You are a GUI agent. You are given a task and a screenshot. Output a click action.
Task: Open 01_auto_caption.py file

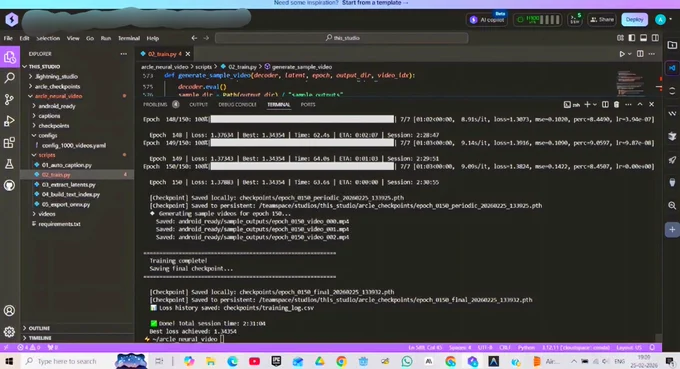[67, 165]
